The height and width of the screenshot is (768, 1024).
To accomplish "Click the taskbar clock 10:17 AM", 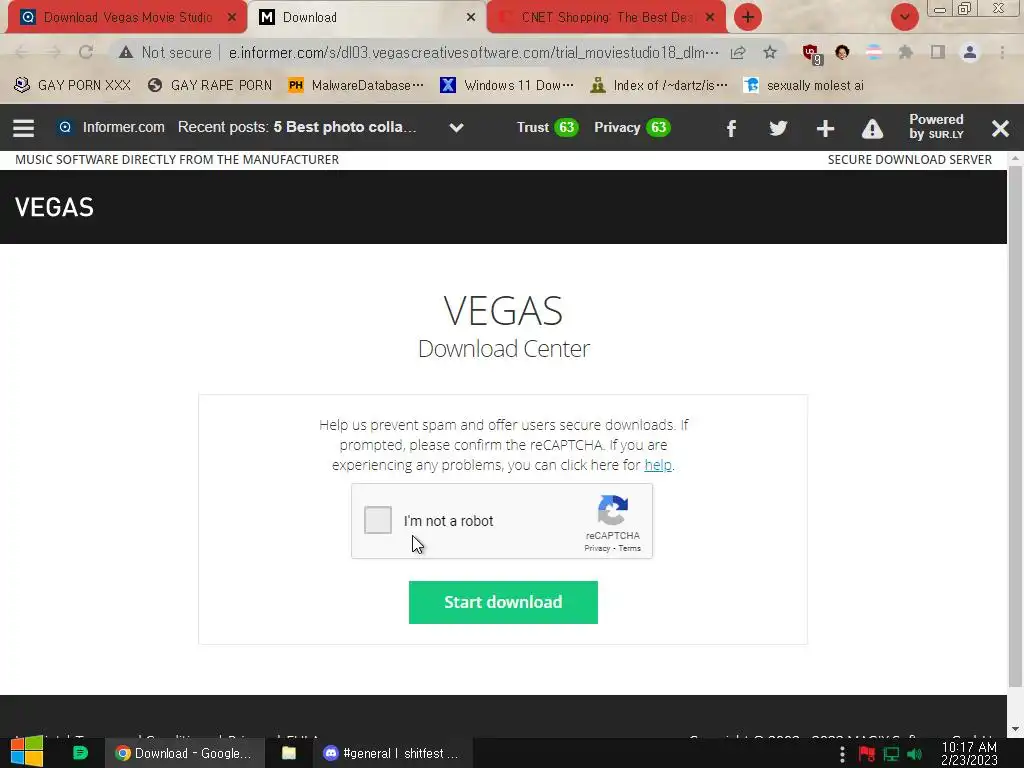I will point(969,753).
